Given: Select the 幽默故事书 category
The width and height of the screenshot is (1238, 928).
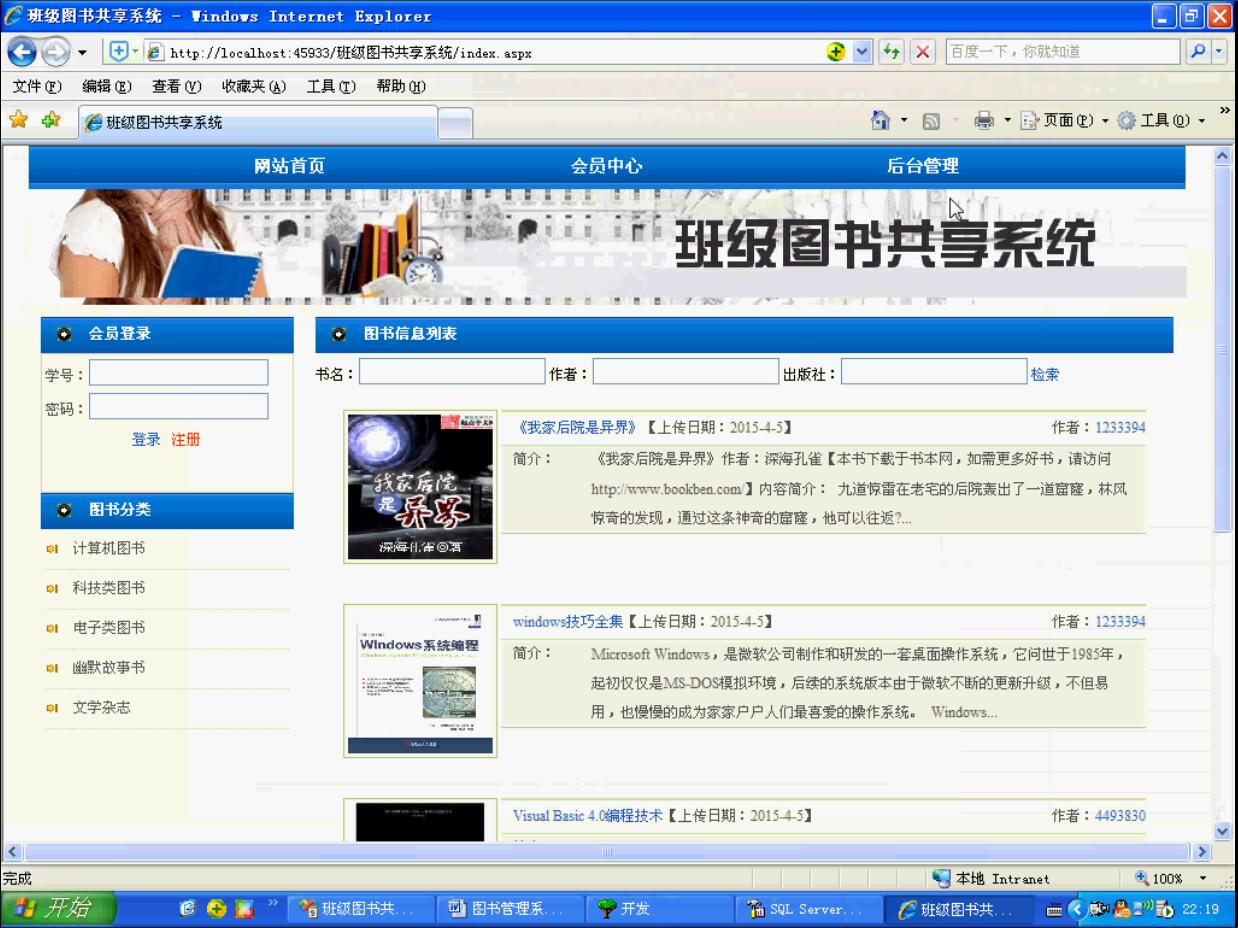Looking at the screenshot, I should point(109,668).
